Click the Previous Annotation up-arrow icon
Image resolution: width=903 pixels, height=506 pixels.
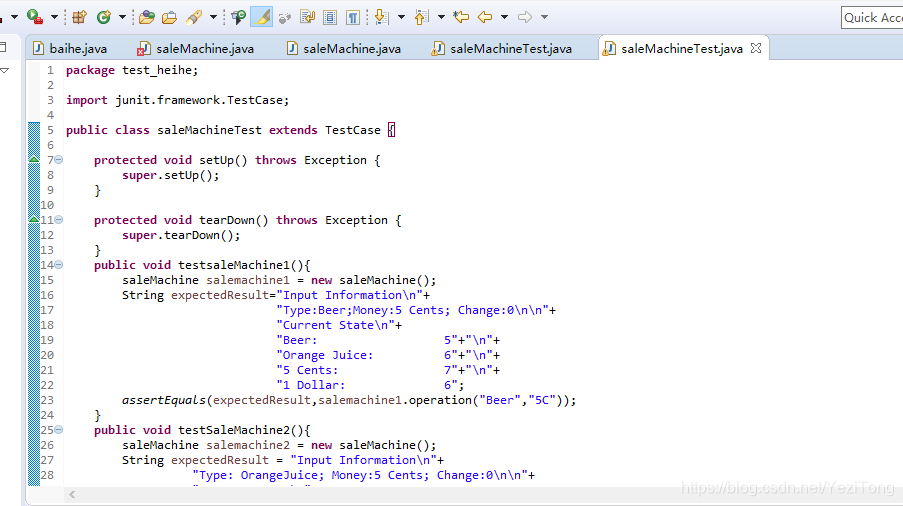(x=422, y=17)
